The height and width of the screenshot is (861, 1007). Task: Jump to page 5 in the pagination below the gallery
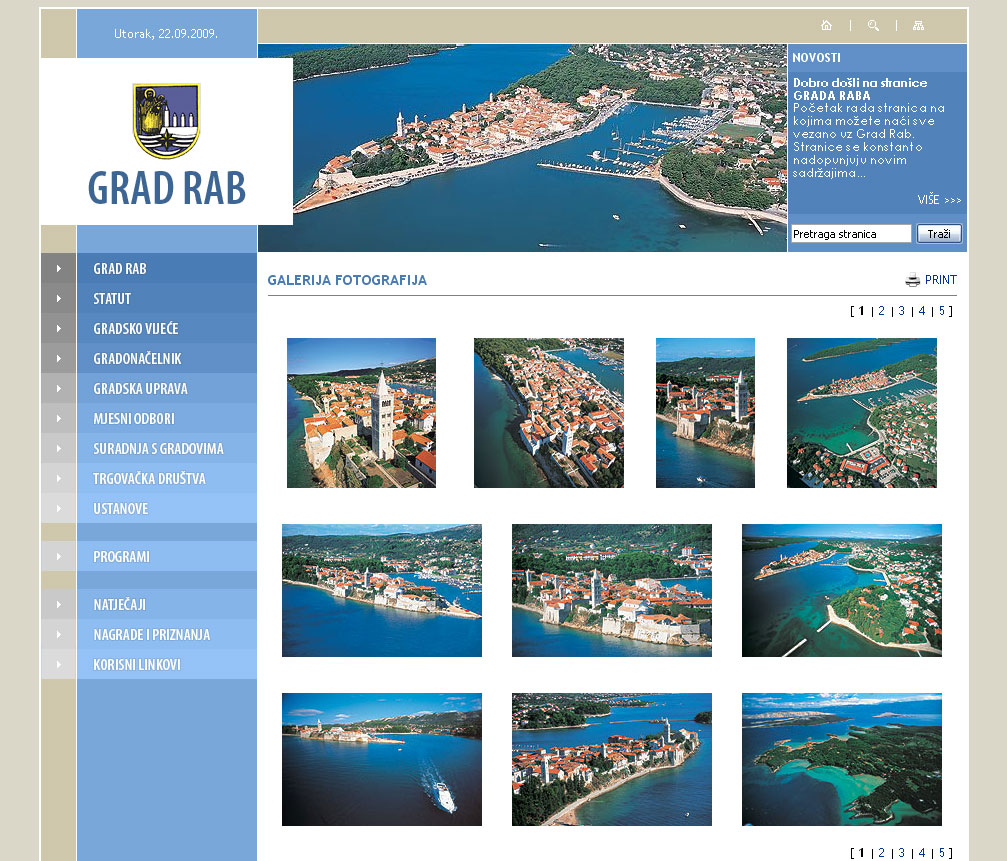click(x=941, y=853)
